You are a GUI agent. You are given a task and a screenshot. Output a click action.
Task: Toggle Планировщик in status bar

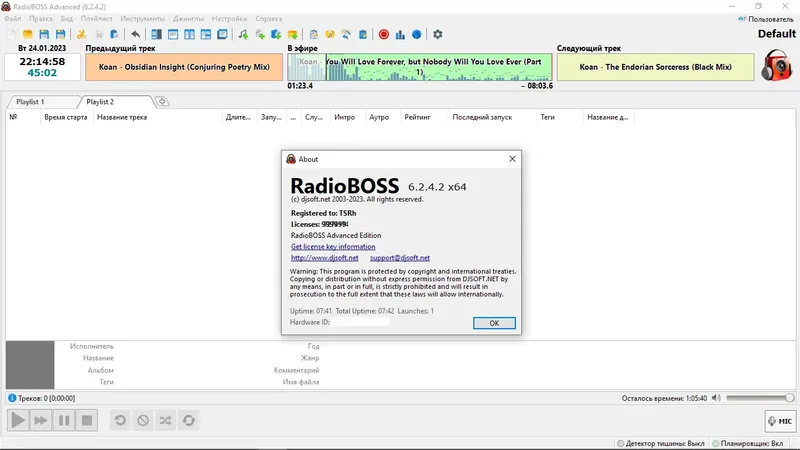[747, 443]
